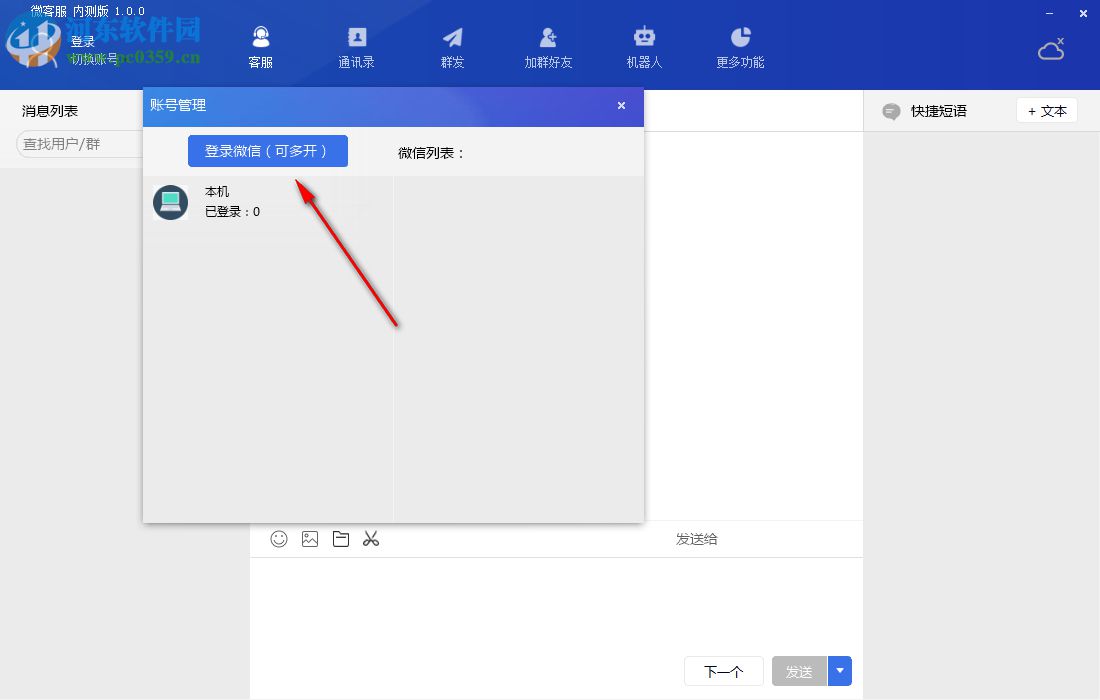Viewport: 1100px width, 700px height.
Task: Expand the 更多功能 more functions menu
Action: 739,45
